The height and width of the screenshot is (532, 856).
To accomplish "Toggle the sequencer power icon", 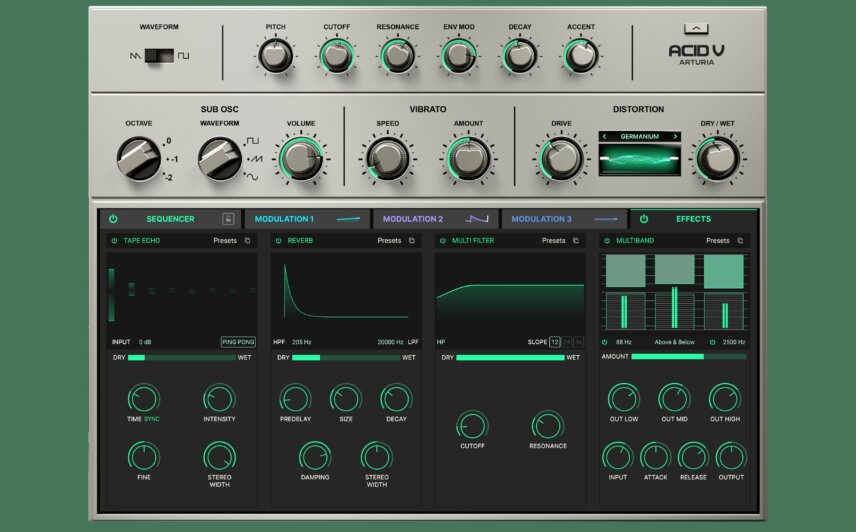I will (x=113, y=219).
